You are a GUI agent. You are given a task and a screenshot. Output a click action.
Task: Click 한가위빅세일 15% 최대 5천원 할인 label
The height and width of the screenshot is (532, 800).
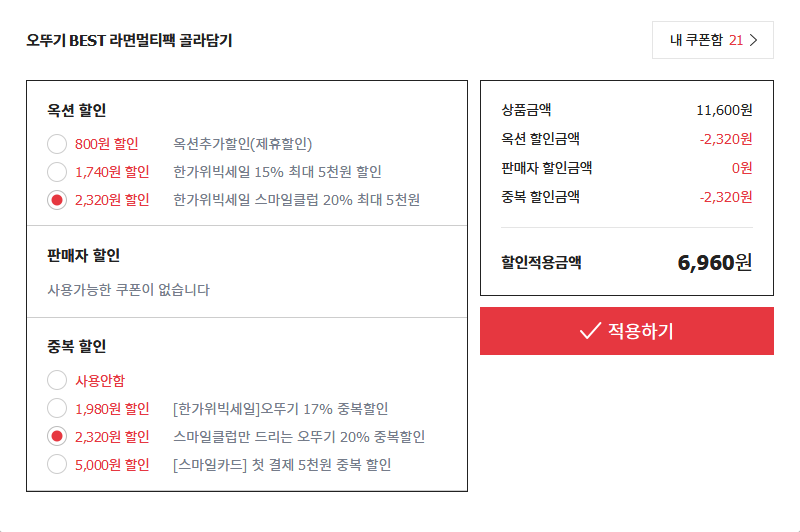pyautogui.click(x=277, y=172)
